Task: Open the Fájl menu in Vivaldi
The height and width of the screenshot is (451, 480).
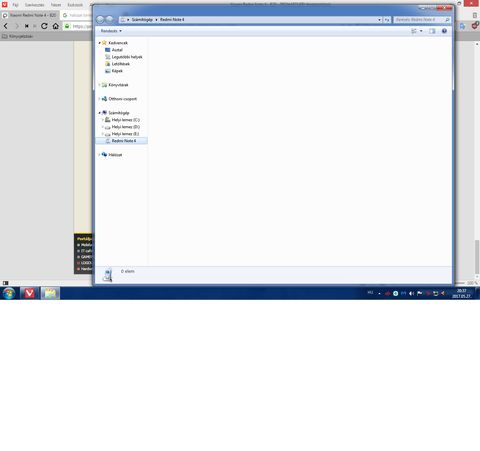Action: coord(15,5)
